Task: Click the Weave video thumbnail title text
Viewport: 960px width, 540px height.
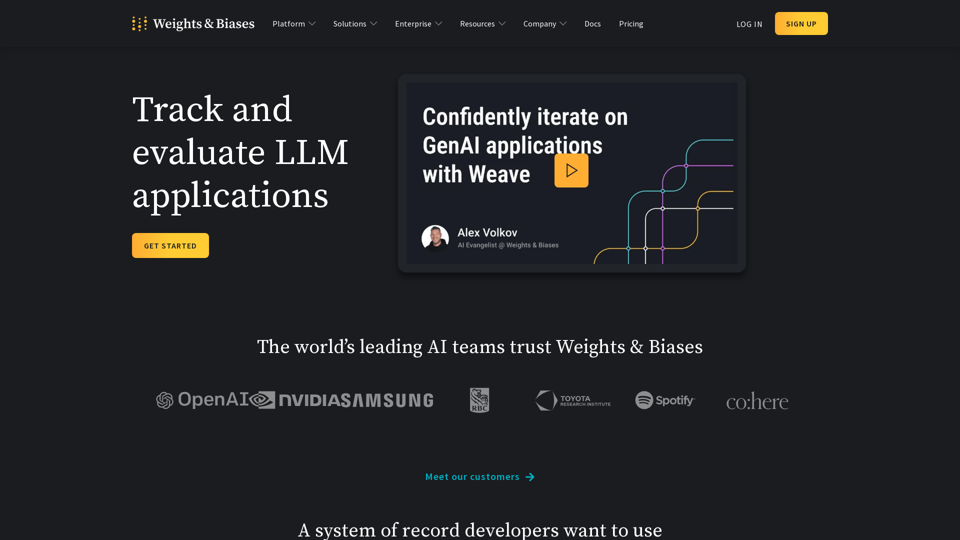Action: [525, 146]
